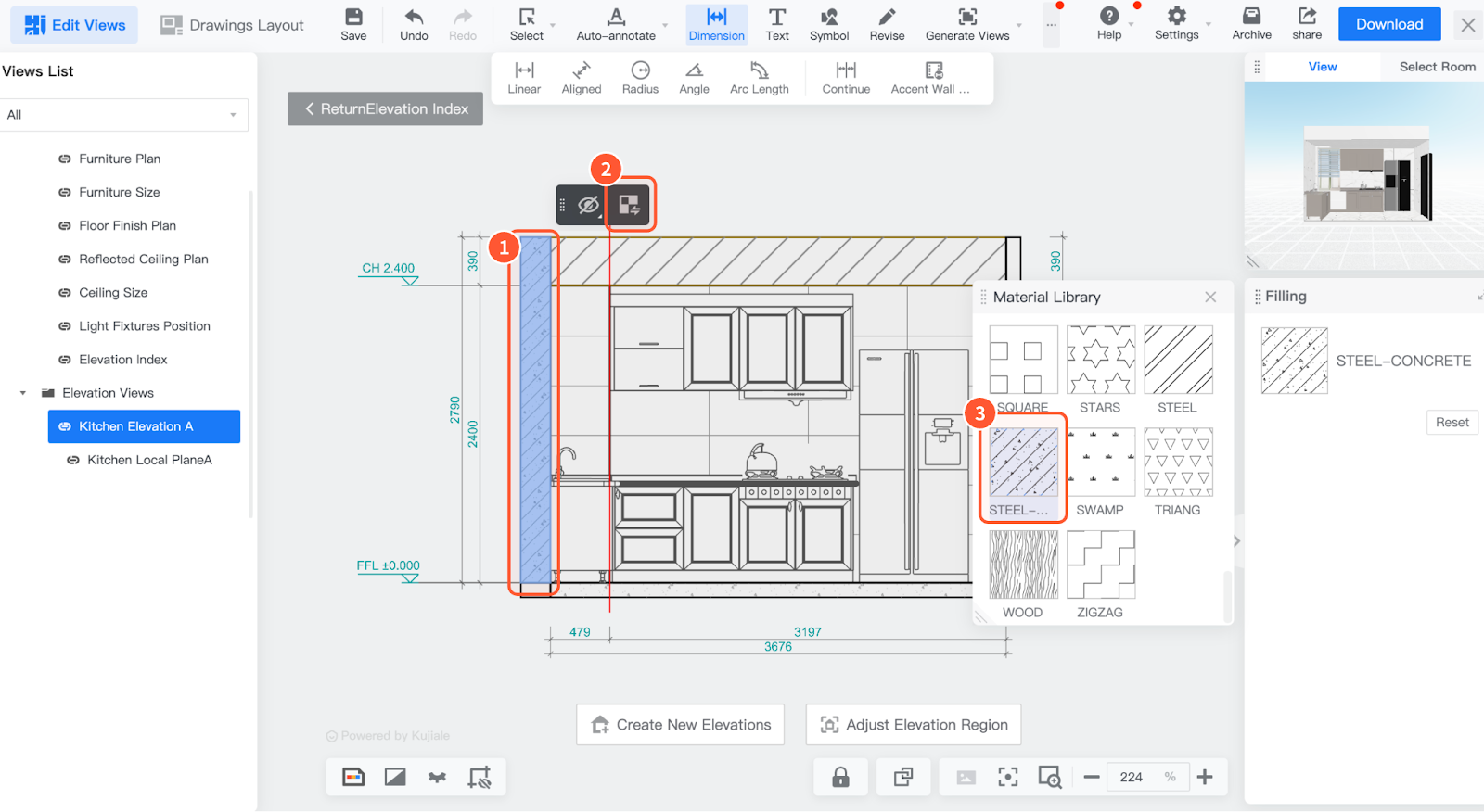
Task: Switch to the Select Room tab
Action: tap(1437, 67)
